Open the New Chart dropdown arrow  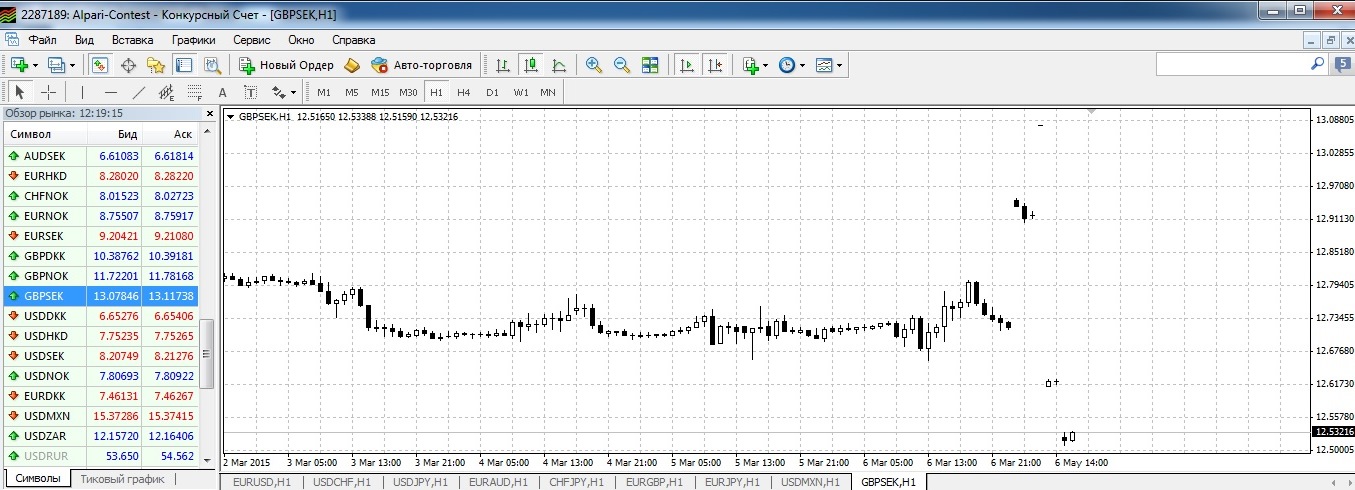point(36,65)
